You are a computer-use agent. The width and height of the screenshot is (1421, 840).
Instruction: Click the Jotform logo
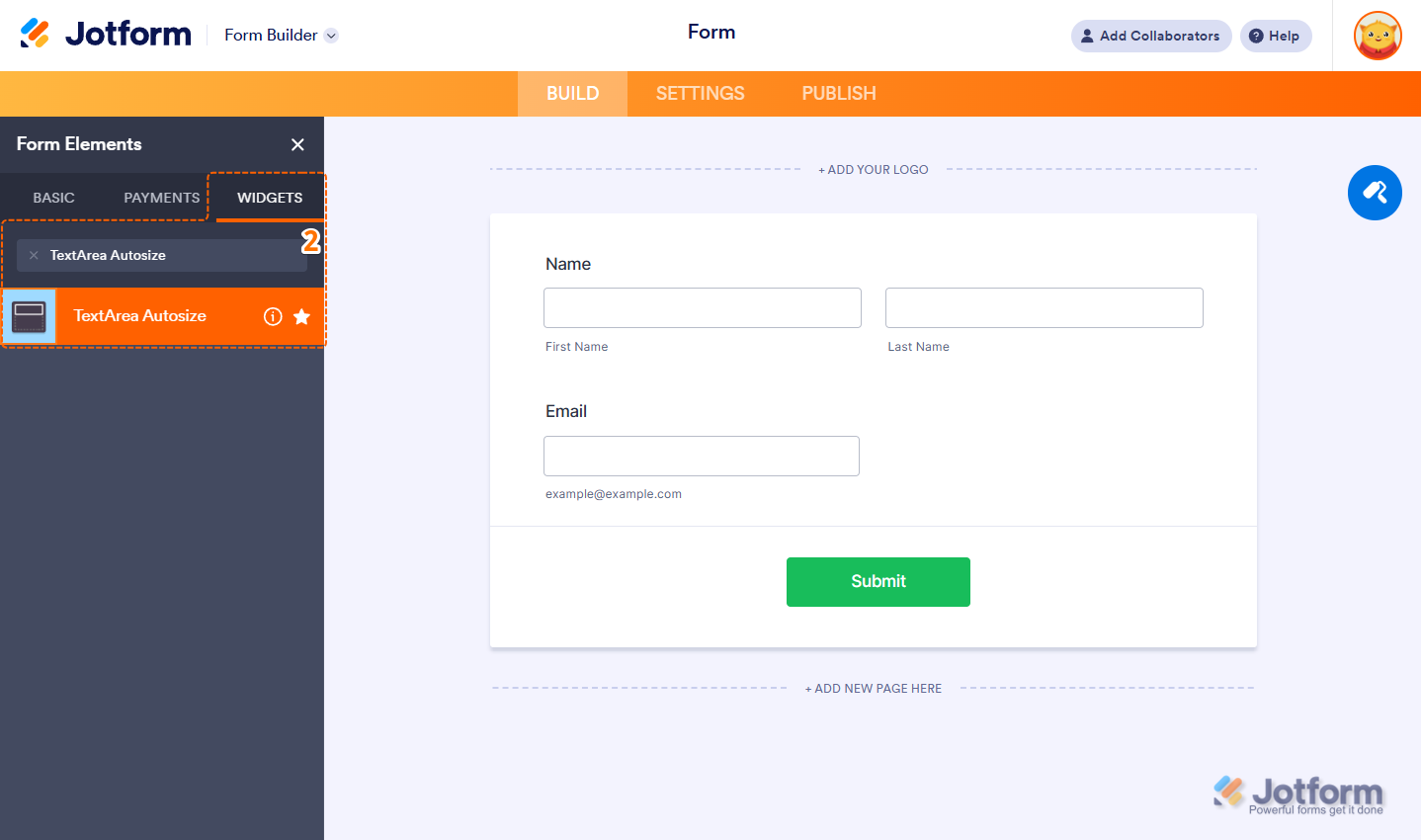pyautogui.click(x=106, y=33)
